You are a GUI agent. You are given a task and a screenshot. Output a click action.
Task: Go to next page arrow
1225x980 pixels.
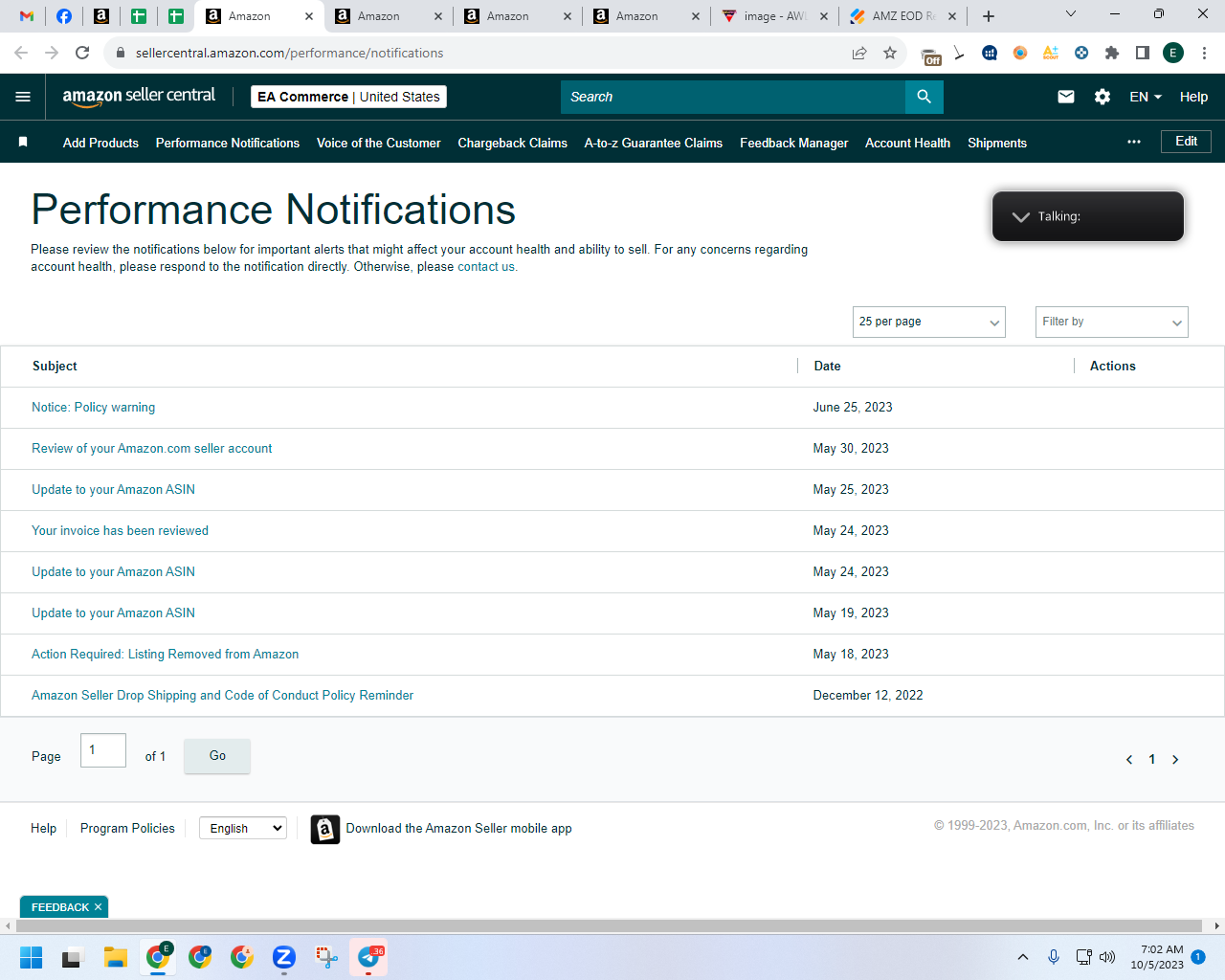tap(1175, 759)
